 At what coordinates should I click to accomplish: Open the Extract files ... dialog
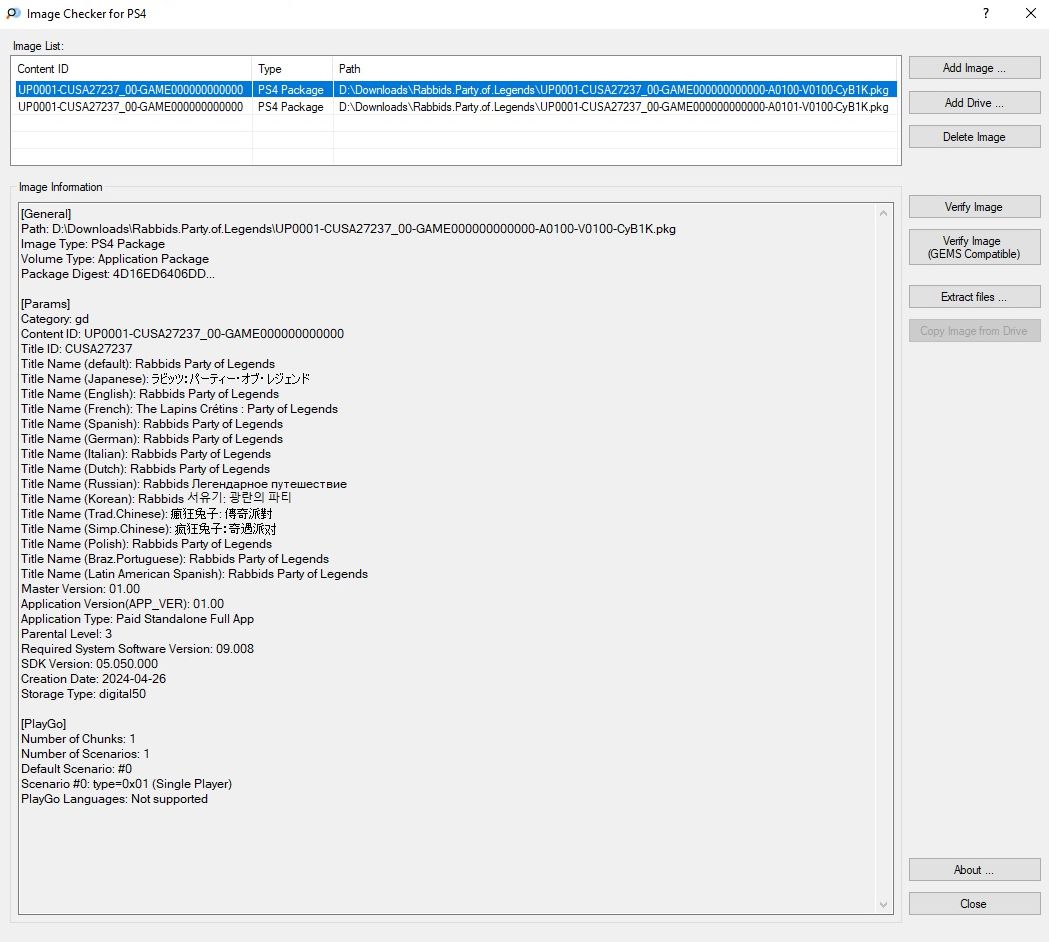(974, 296)
